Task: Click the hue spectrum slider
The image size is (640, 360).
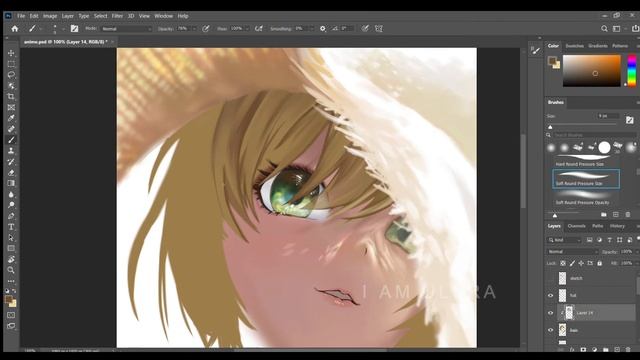Action: click(631, 71)
